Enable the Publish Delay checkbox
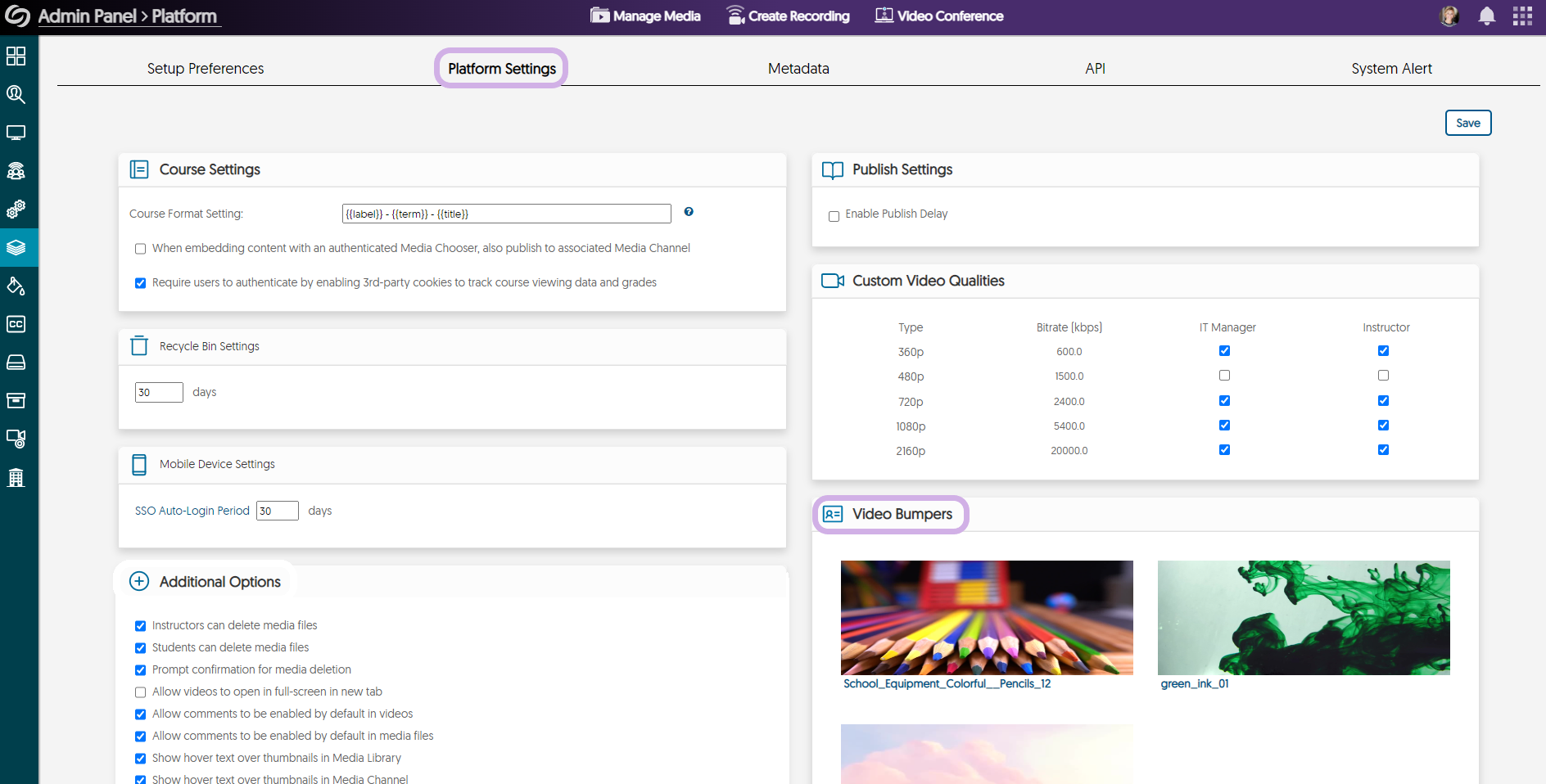 pos(834,216)
